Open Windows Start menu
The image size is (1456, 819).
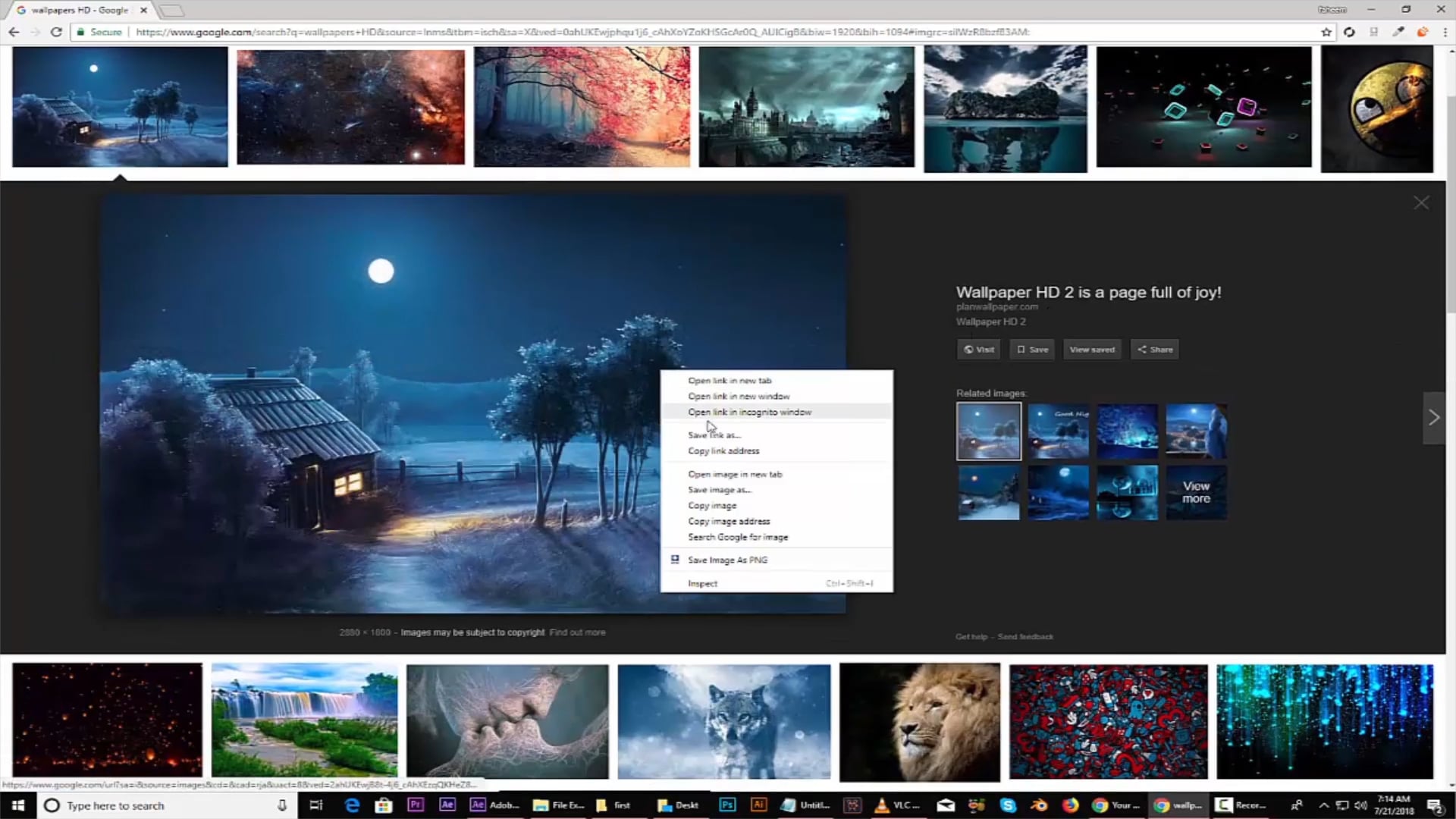[x=18, y=805]
